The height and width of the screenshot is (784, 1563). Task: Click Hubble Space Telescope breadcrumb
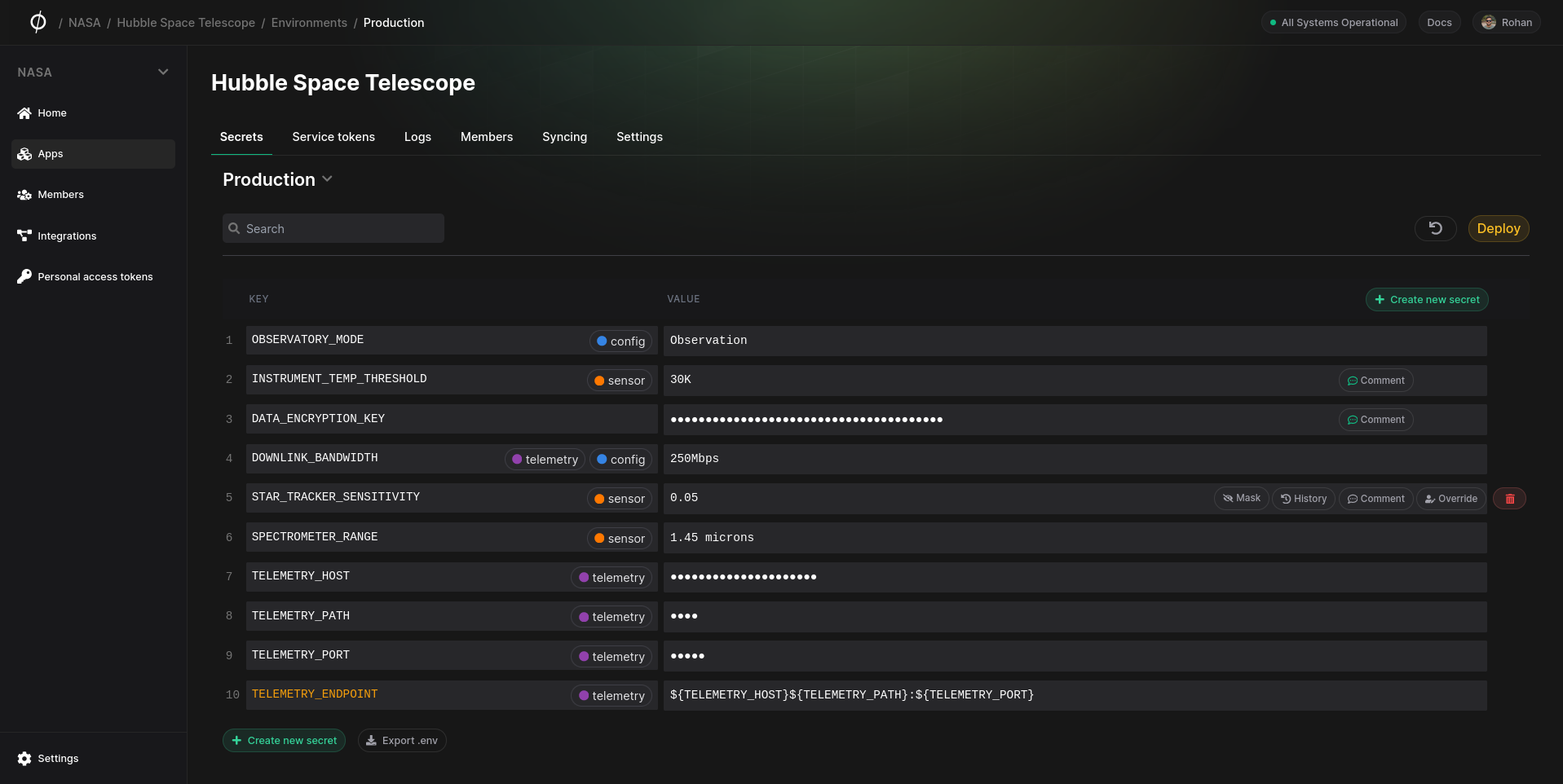186,23
